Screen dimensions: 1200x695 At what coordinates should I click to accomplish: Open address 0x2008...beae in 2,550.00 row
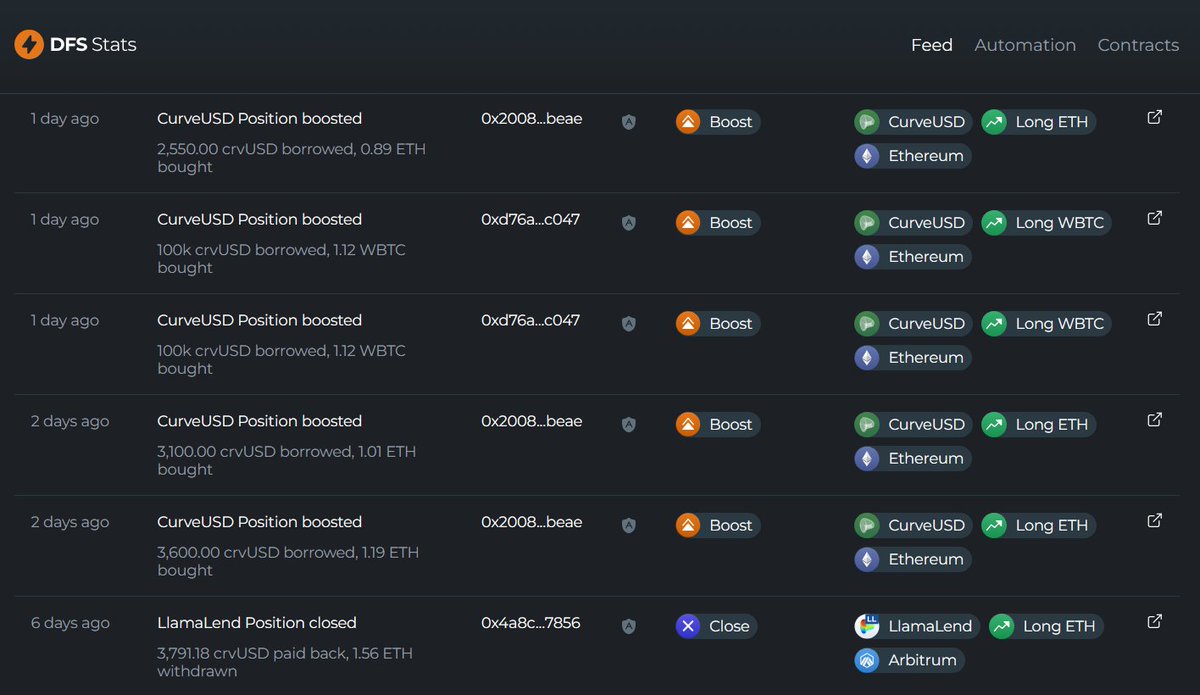(531, 118)
